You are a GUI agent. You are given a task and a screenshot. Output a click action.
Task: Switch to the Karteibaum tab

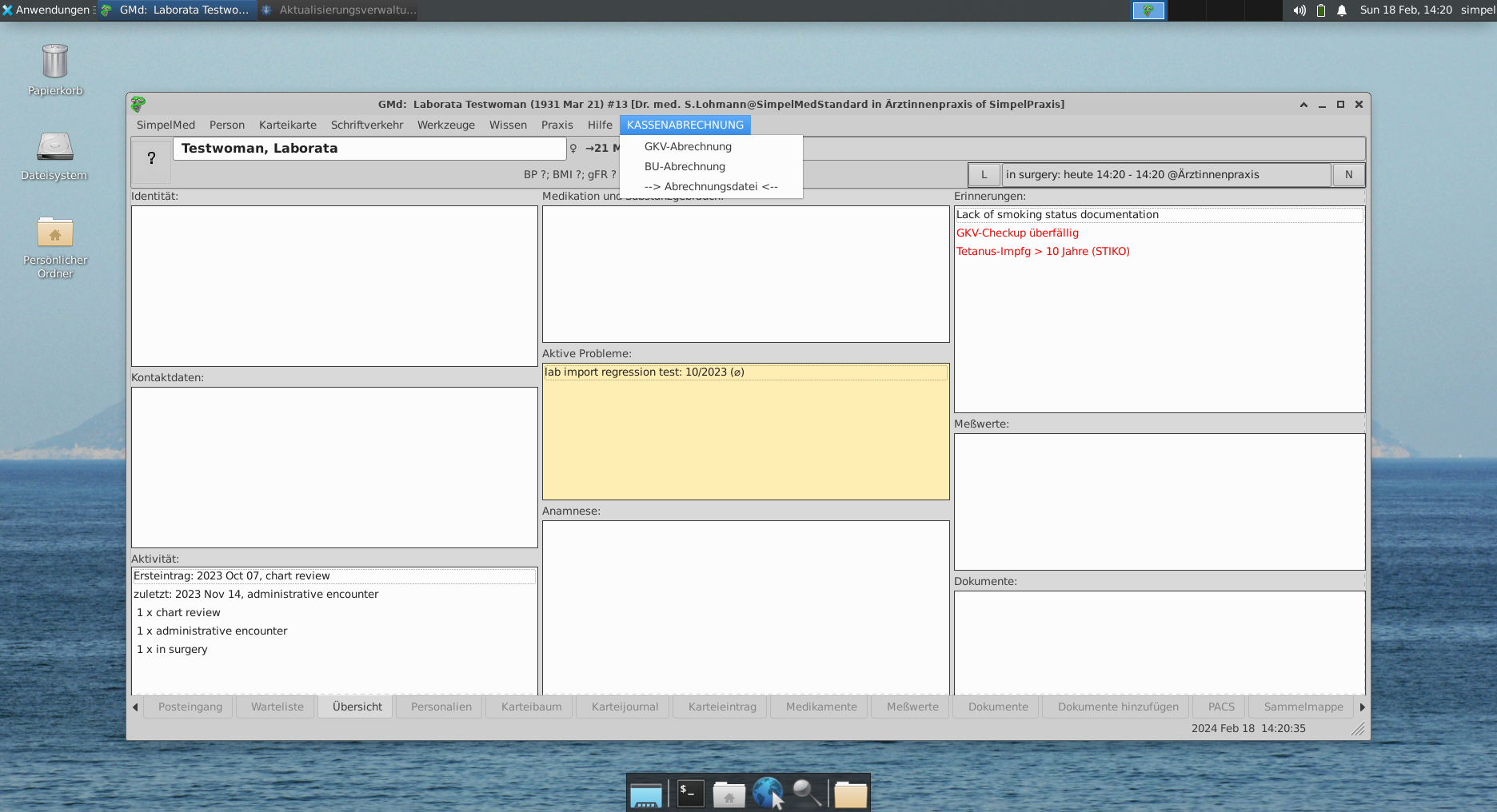(532, 707)
